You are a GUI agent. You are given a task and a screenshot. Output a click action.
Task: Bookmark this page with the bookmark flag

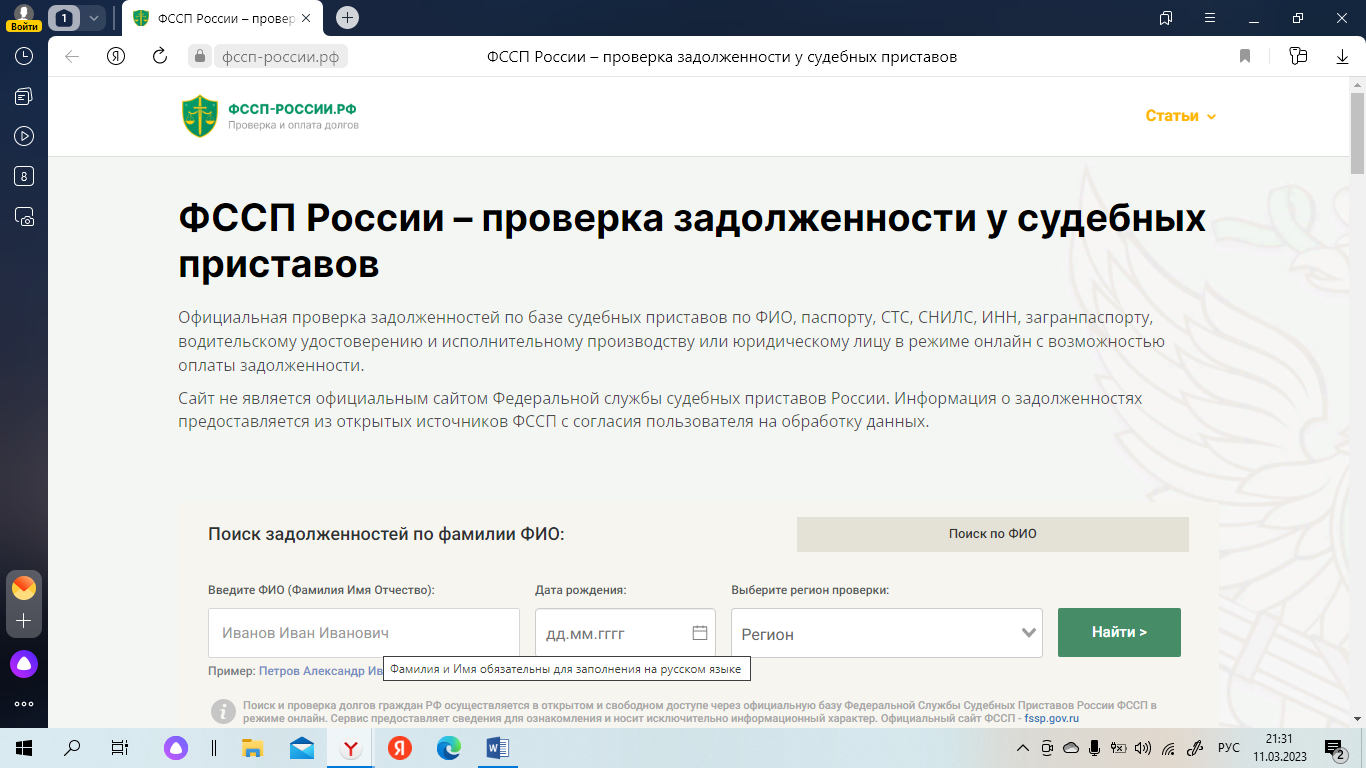point(1245,57)
